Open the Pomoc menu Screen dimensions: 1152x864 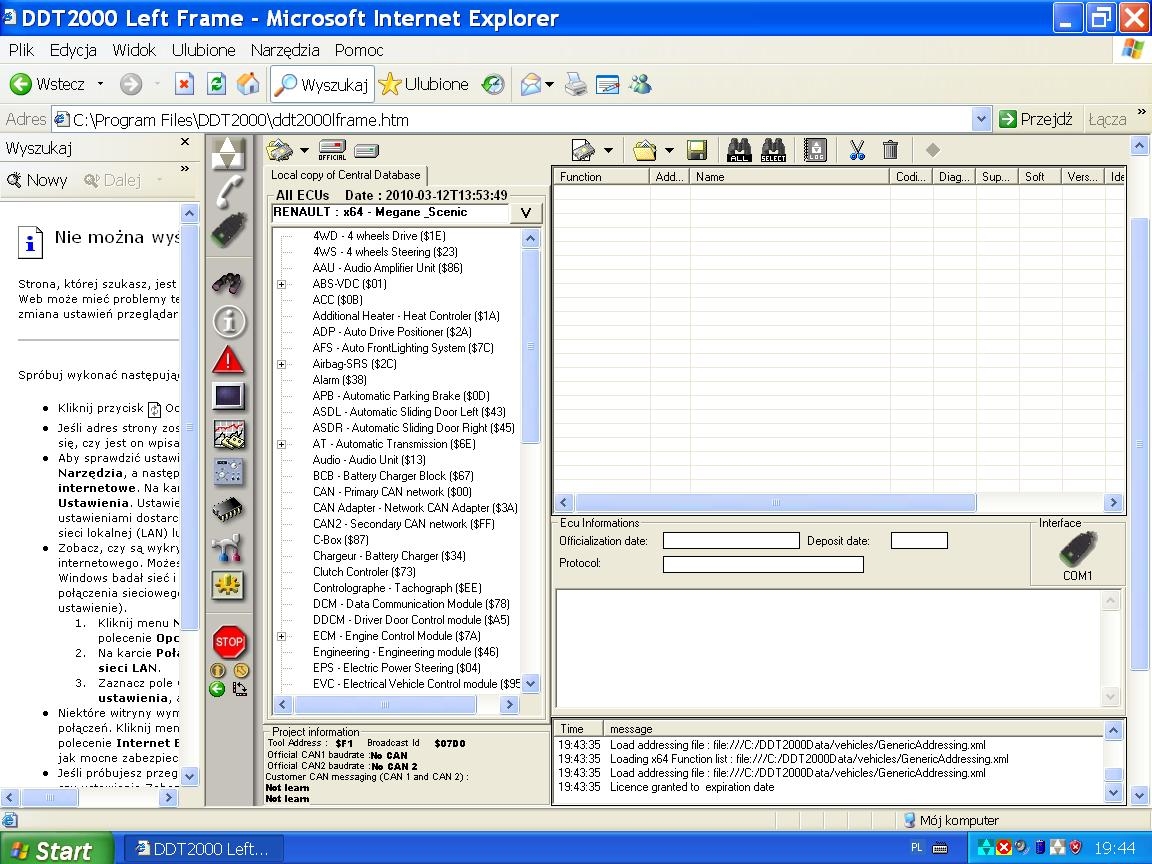(x=359, y=50)
